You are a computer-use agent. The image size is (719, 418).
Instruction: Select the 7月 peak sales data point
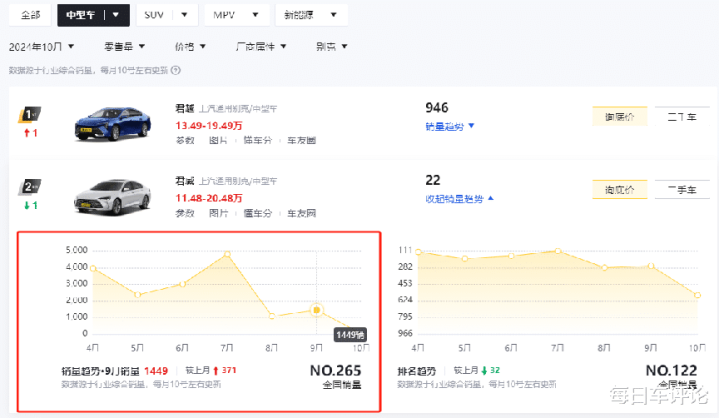(x=227, y=253)
